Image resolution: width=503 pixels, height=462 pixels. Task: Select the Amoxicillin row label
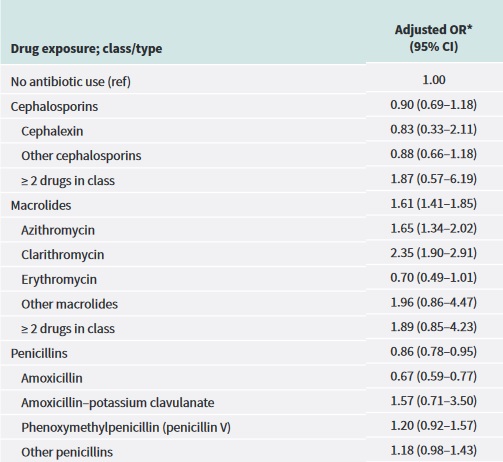tap(52, 378)
